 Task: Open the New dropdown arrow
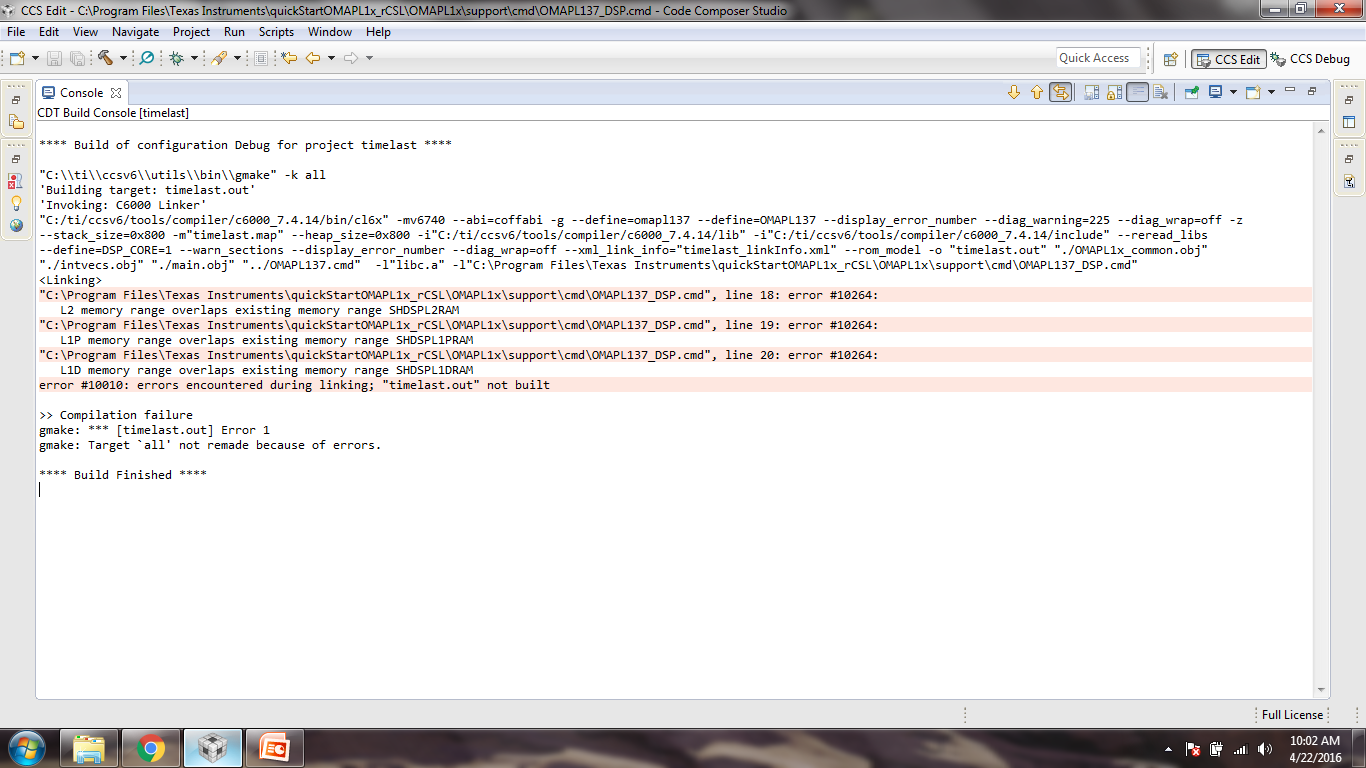35,58
